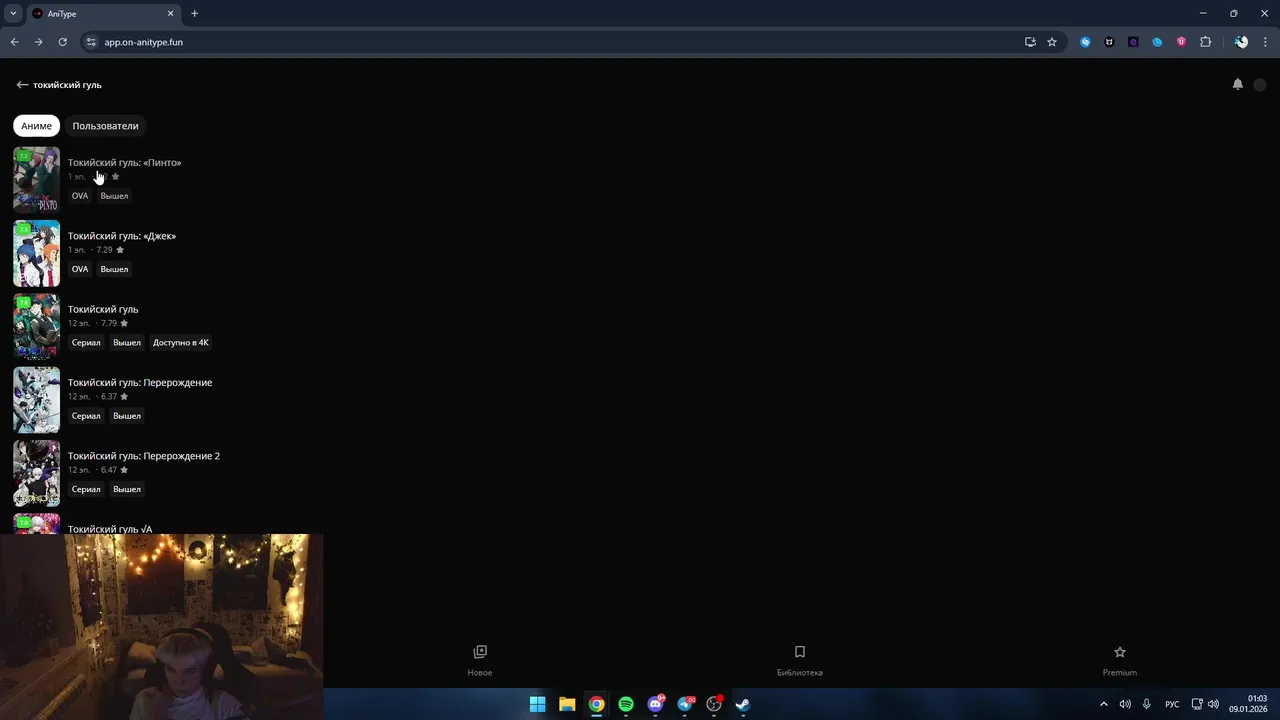
Task: Click the system tray microphone icon
Action: click(1146, 704)
